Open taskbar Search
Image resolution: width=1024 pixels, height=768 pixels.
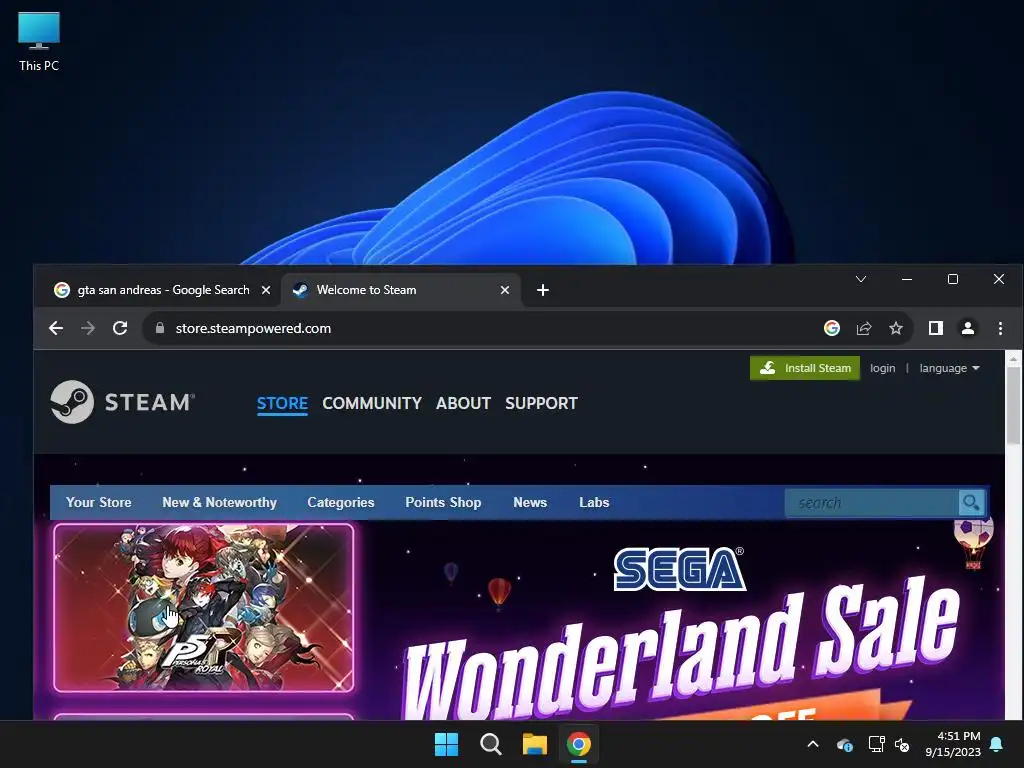click(490, 744)
